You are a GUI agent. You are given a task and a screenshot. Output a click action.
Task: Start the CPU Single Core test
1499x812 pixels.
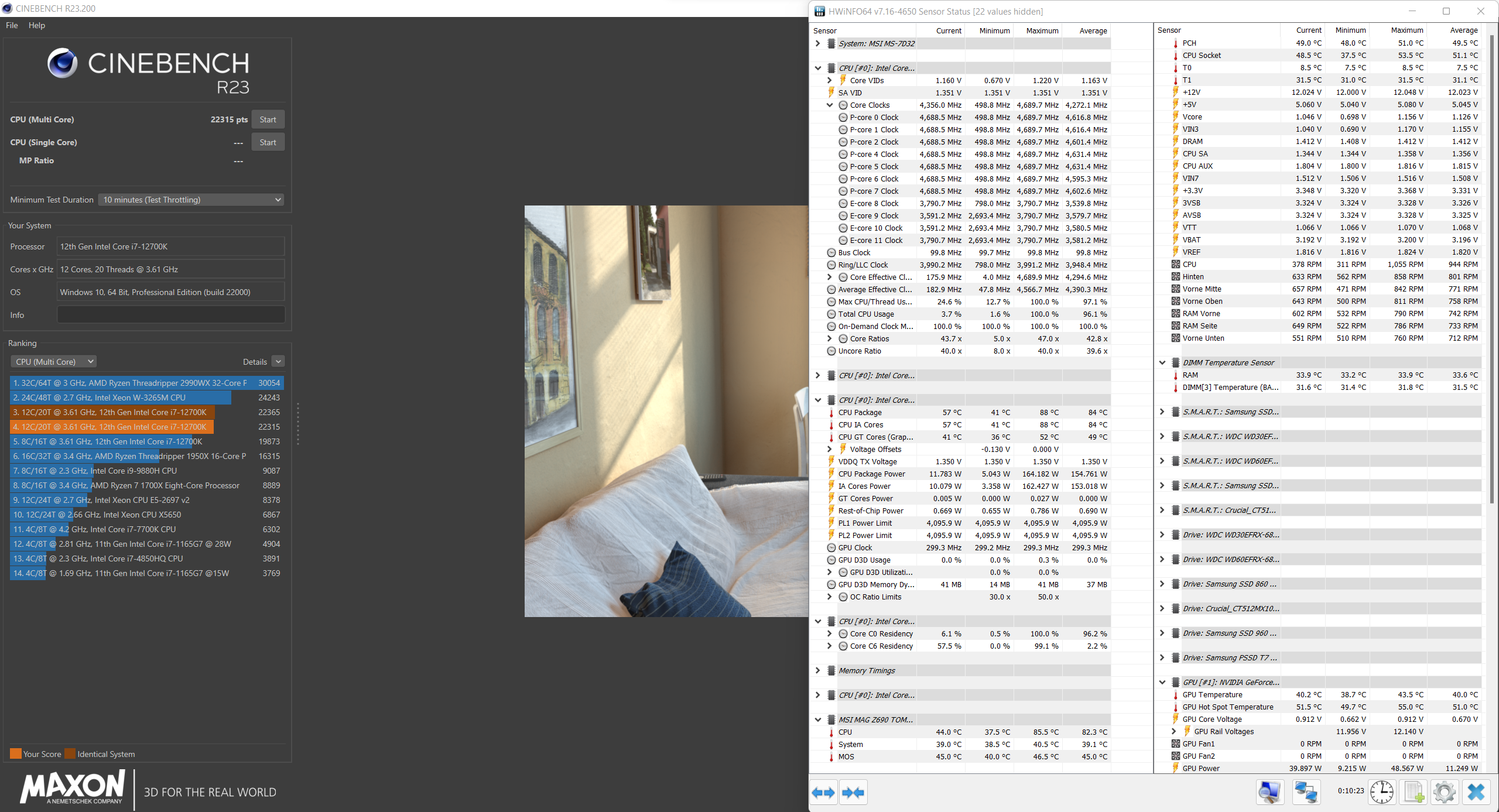tap(268, 142)
